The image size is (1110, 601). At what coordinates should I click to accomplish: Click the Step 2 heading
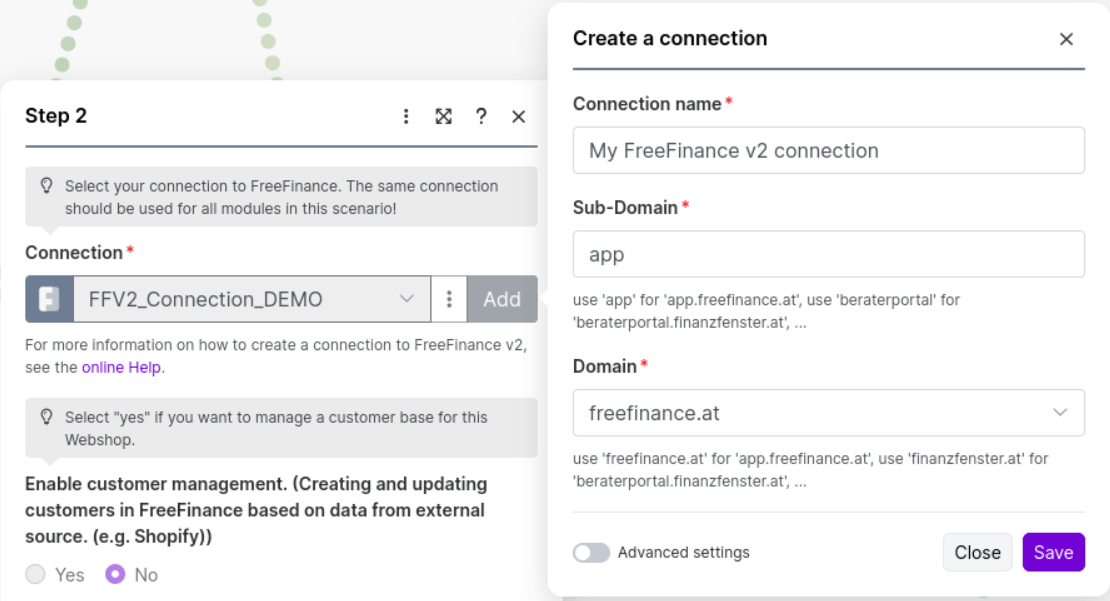[x=56, y=115]
